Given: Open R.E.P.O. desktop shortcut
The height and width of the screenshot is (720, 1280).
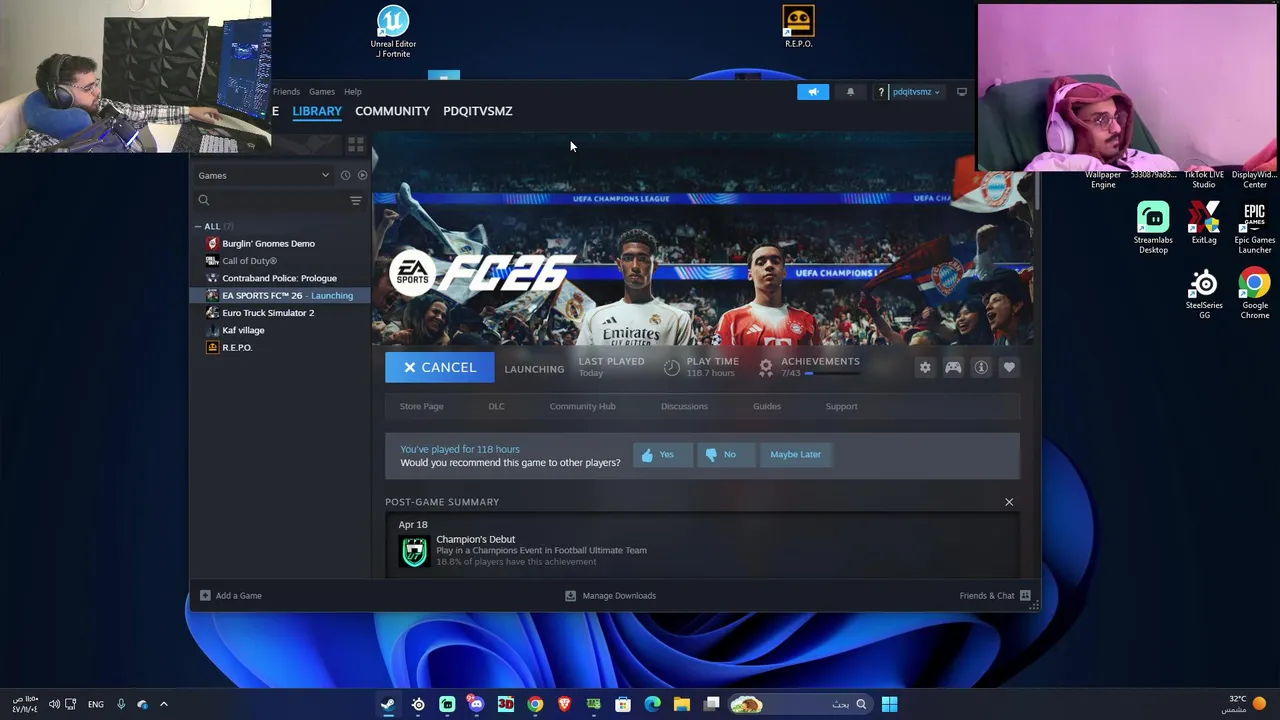Looking at the screenshot, I should click(x=798, y=27).
